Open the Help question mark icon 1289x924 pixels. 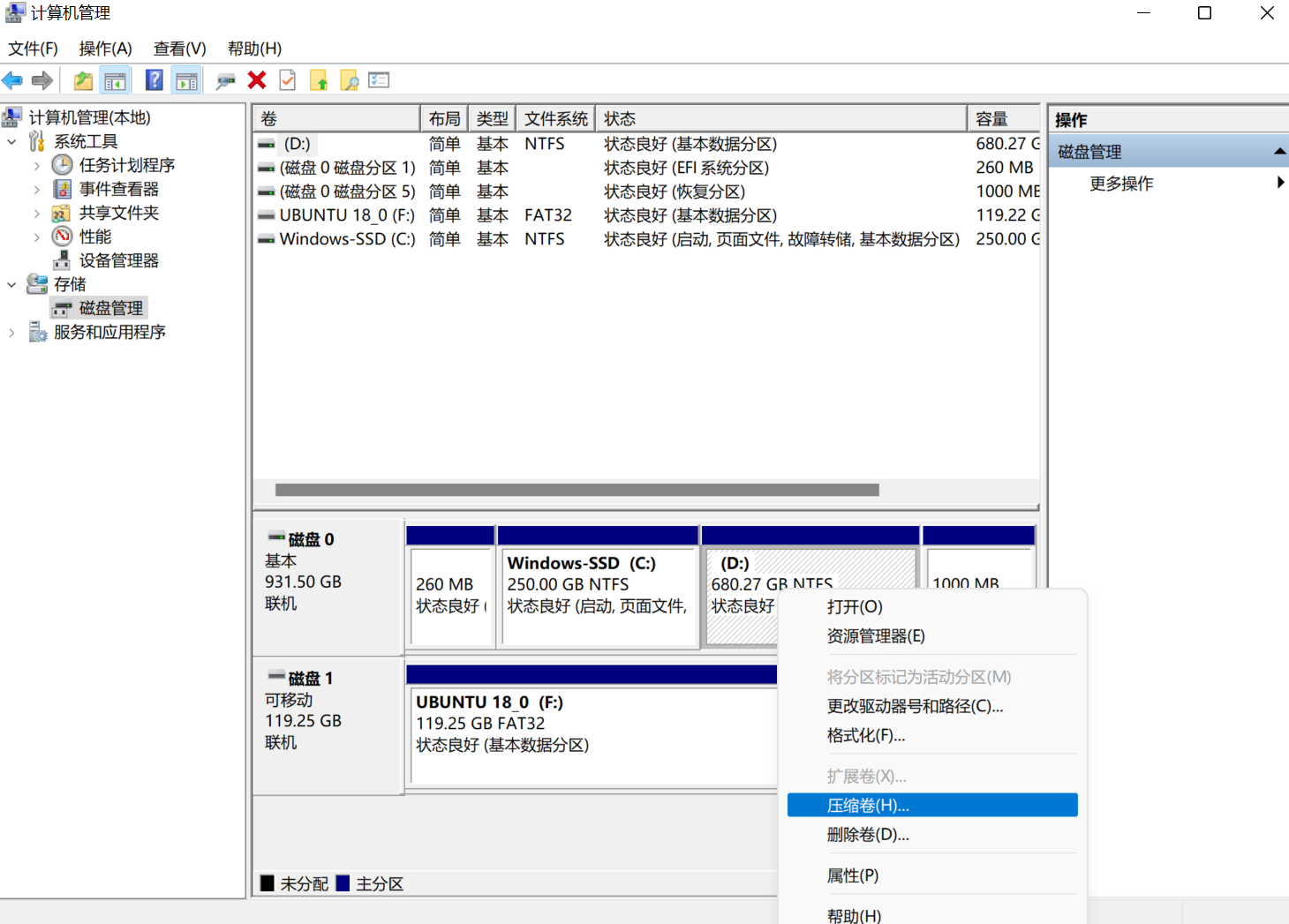pos(155,80)
